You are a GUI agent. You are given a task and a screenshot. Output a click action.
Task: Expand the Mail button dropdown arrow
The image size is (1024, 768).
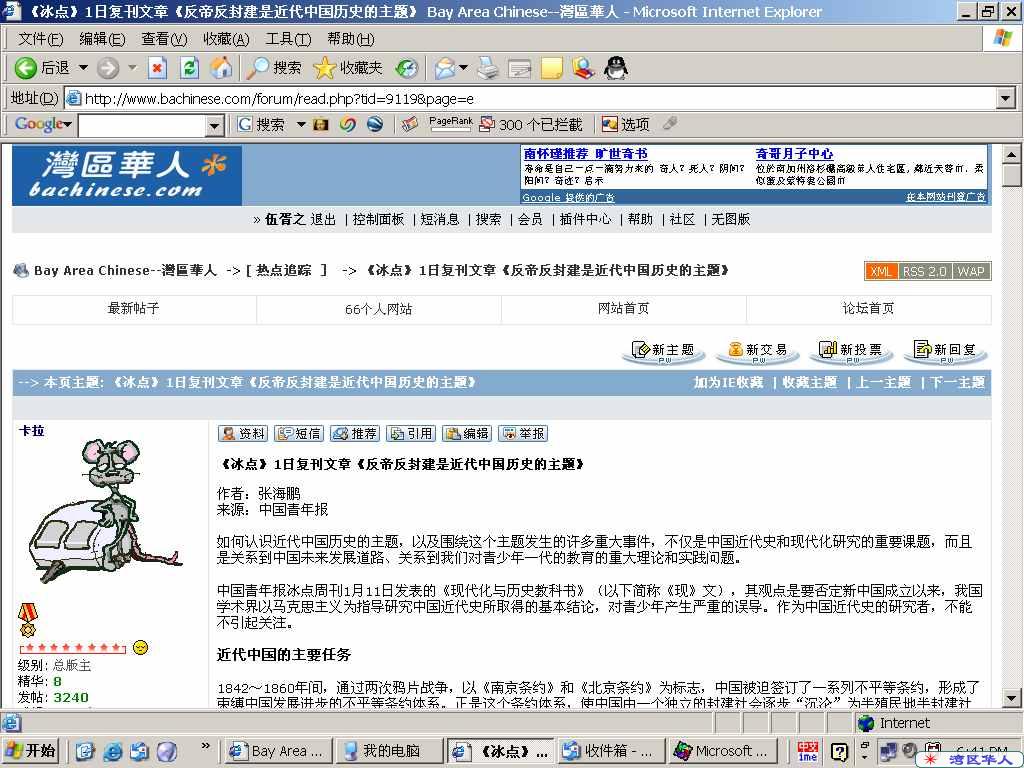click(x=464, y=67)
